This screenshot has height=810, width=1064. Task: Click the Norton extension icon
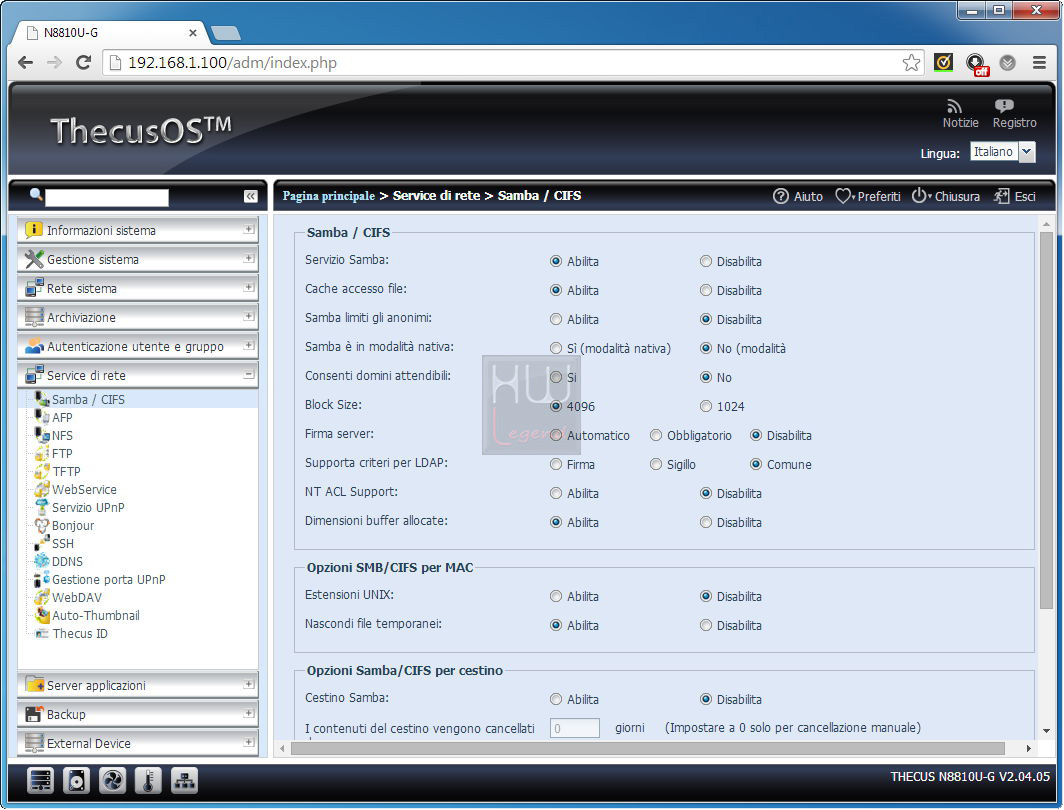click(943, 62)
